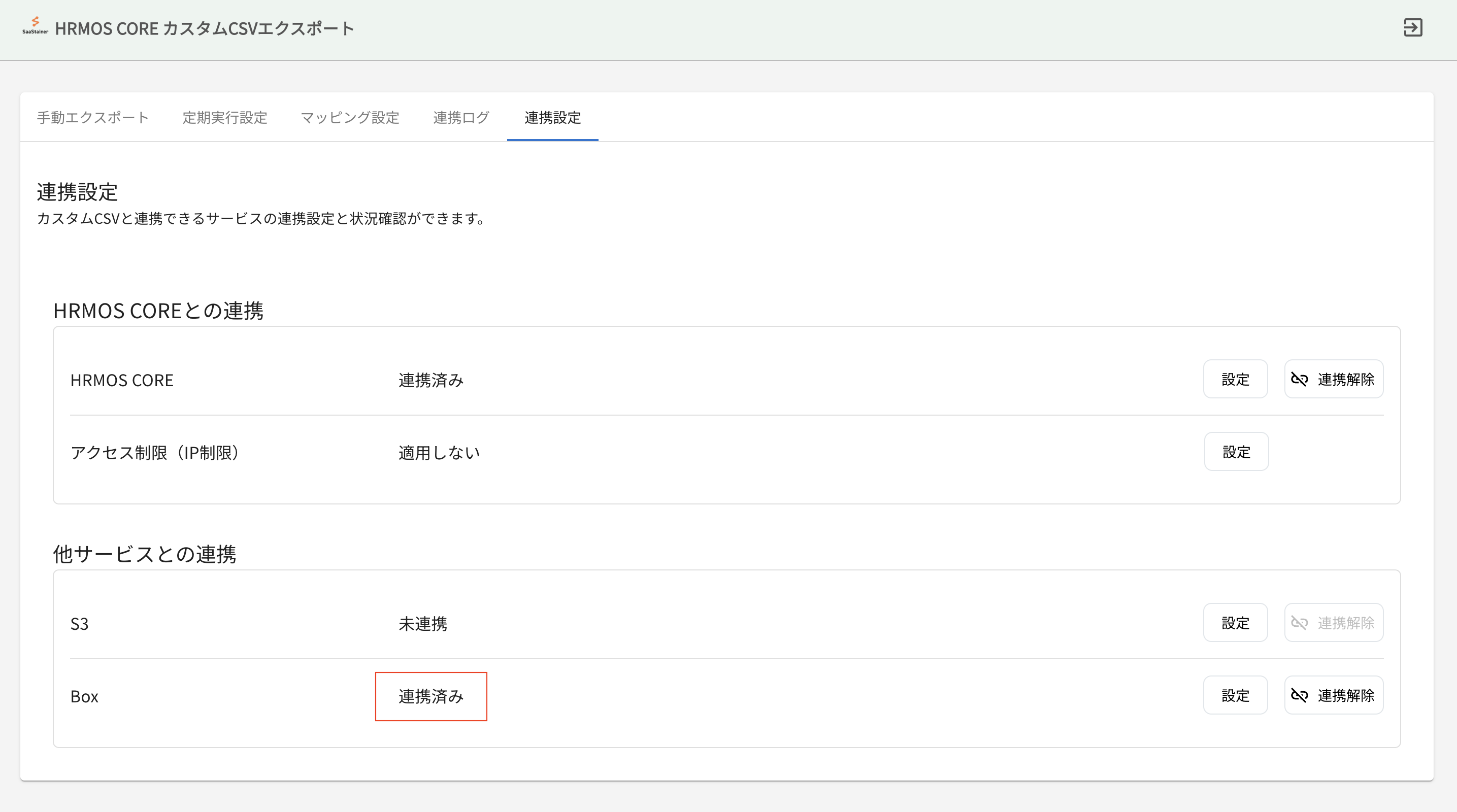1457x812 pixels.
Task: Click the logout icon in header
Action: point(1412,28)
